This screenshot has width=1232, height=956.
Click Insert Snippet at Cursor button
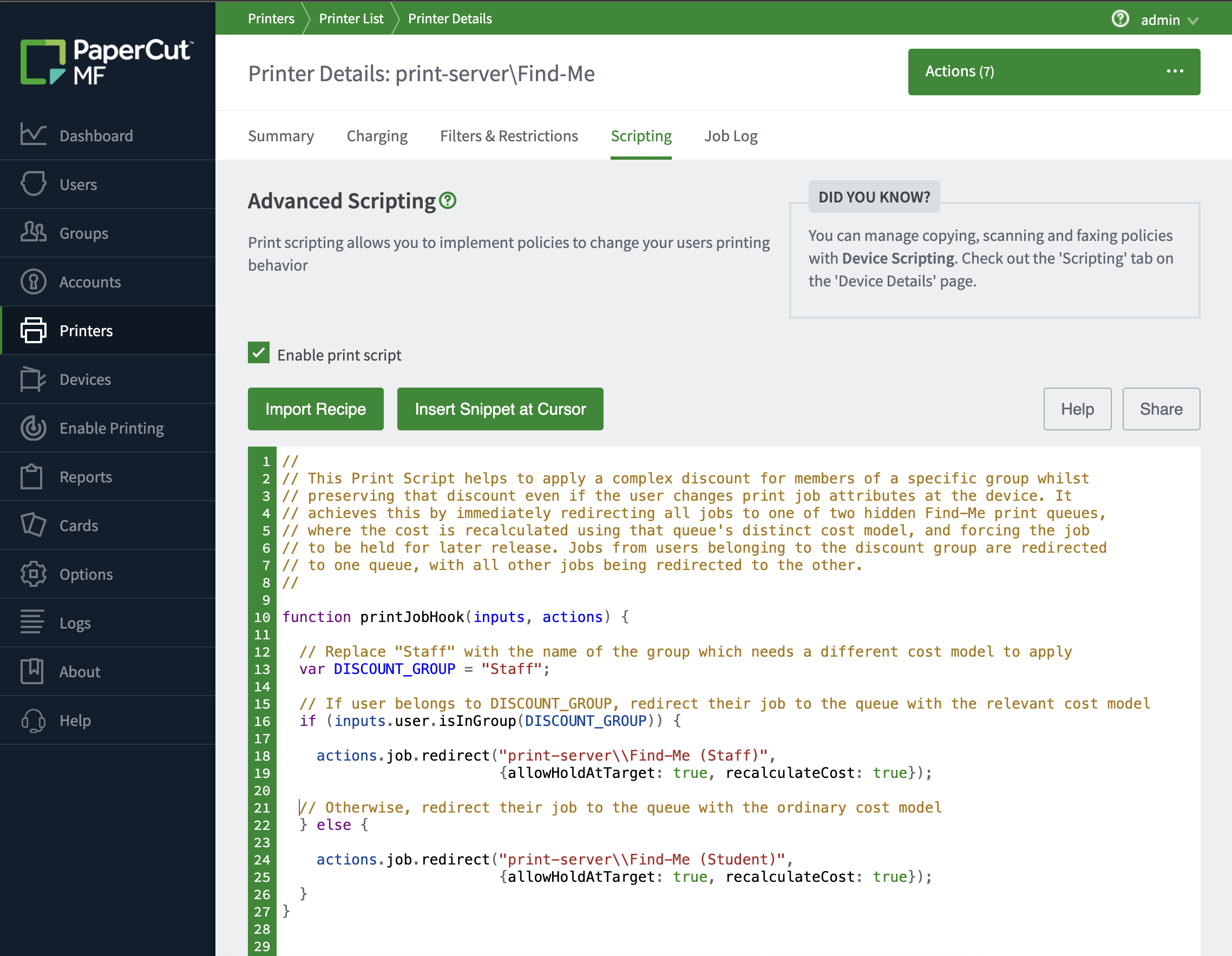500,409
